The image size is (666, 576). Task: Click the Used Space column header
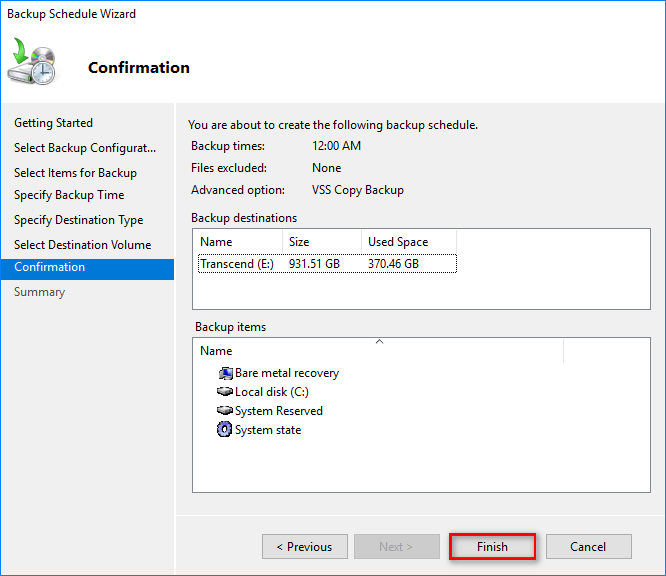[409, 242]
